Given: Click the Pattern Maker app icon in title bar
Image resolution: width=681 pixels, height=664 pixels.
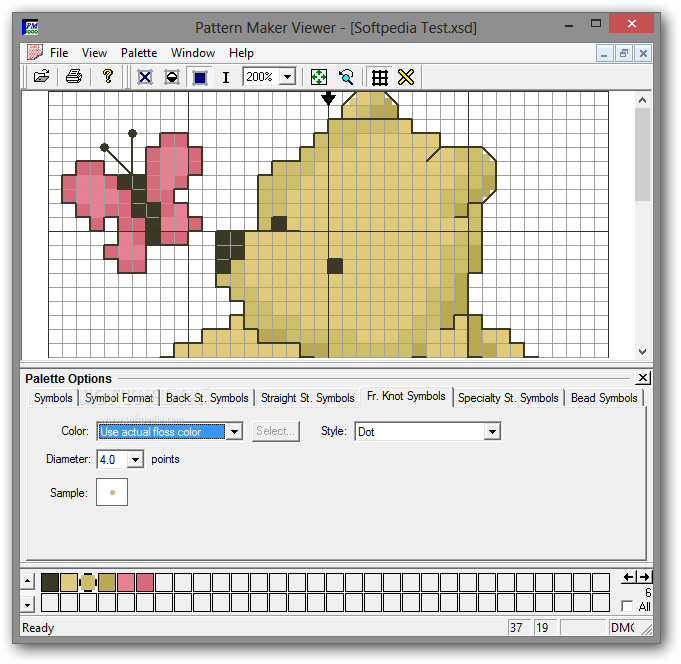Looking at the screenshot, I should [x=30, y=27].
